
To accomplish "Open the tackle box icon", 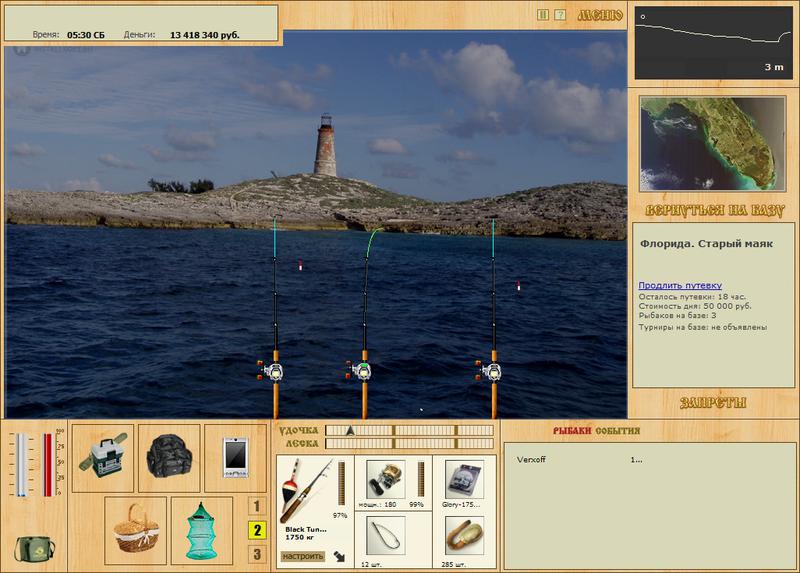I will 103,458.
